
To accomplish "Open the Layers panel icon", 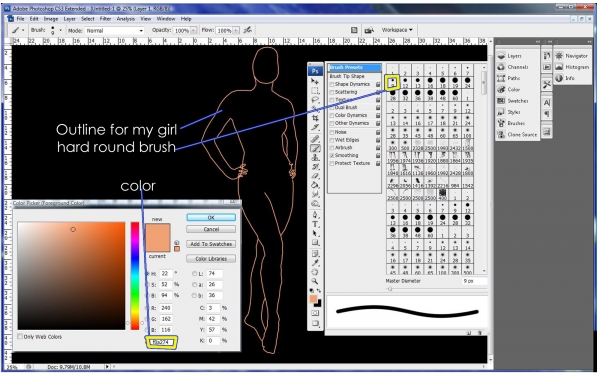I will tap(501, 56).
